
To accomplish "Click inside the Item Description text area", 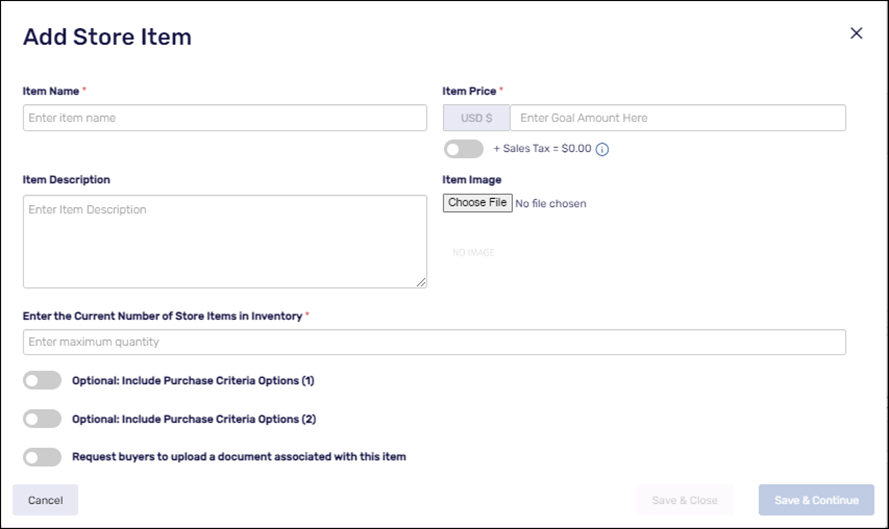I will point(225,241).
